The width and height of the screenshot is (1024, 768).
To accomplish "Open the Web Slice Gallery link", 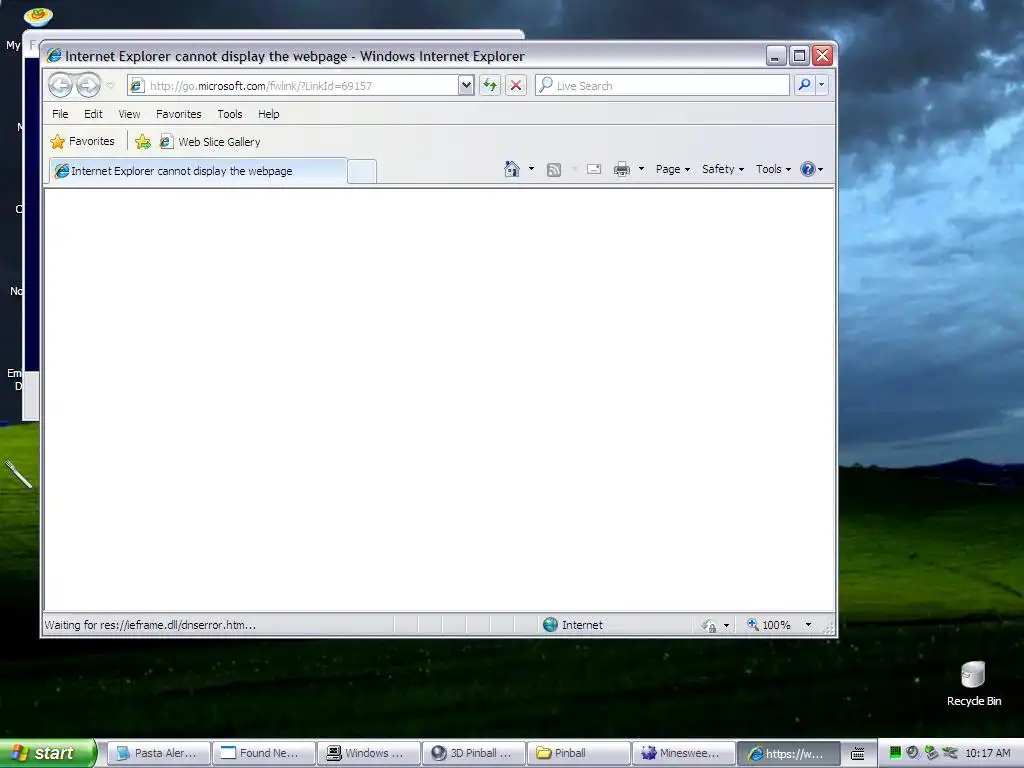I will (210, 142).
